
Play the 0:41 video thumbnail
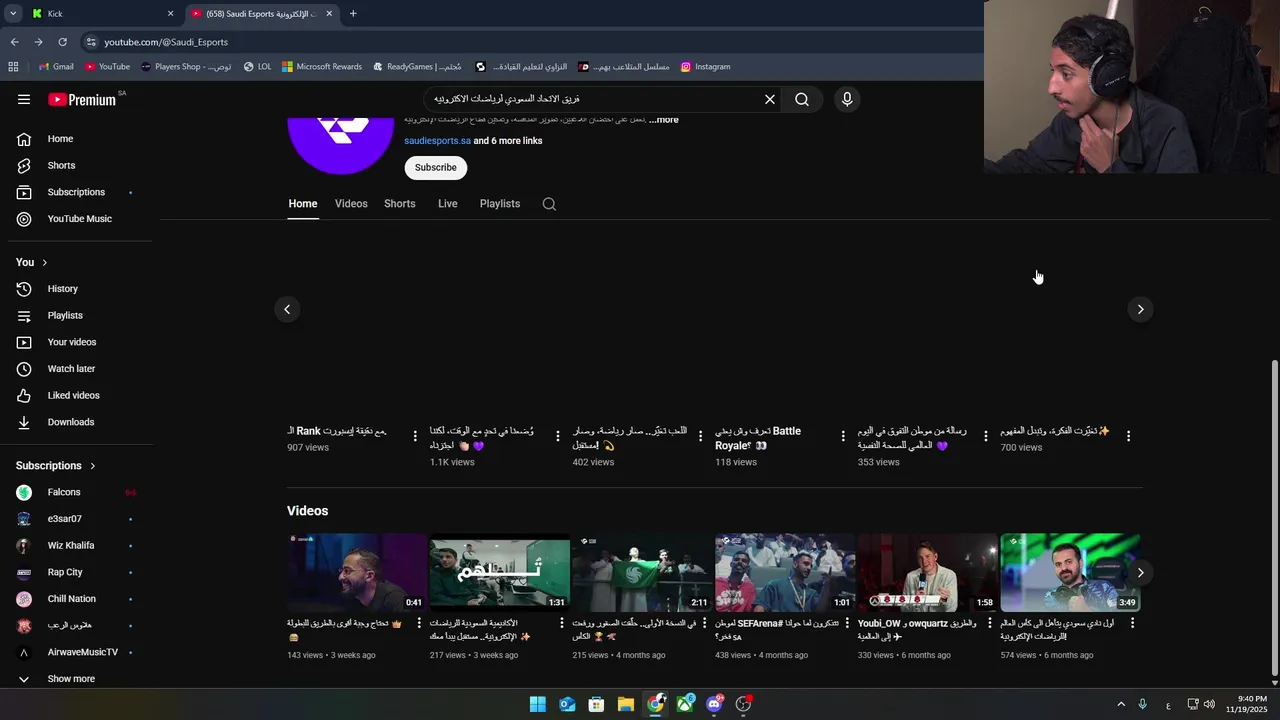[357, 572]
